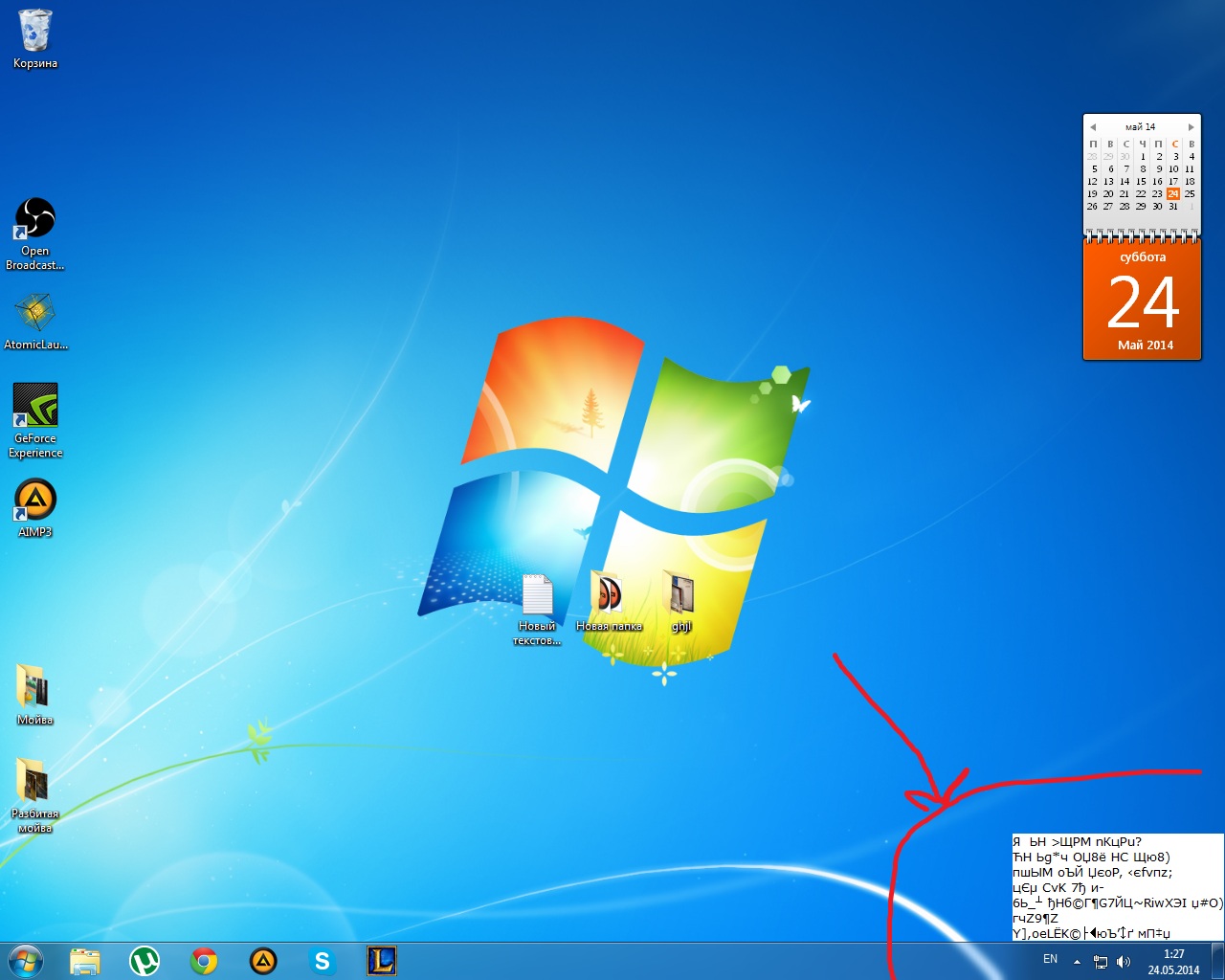1225x980 pixels.
Task: Open the Корзина recycle bin icon
Action: pos(35,38)
